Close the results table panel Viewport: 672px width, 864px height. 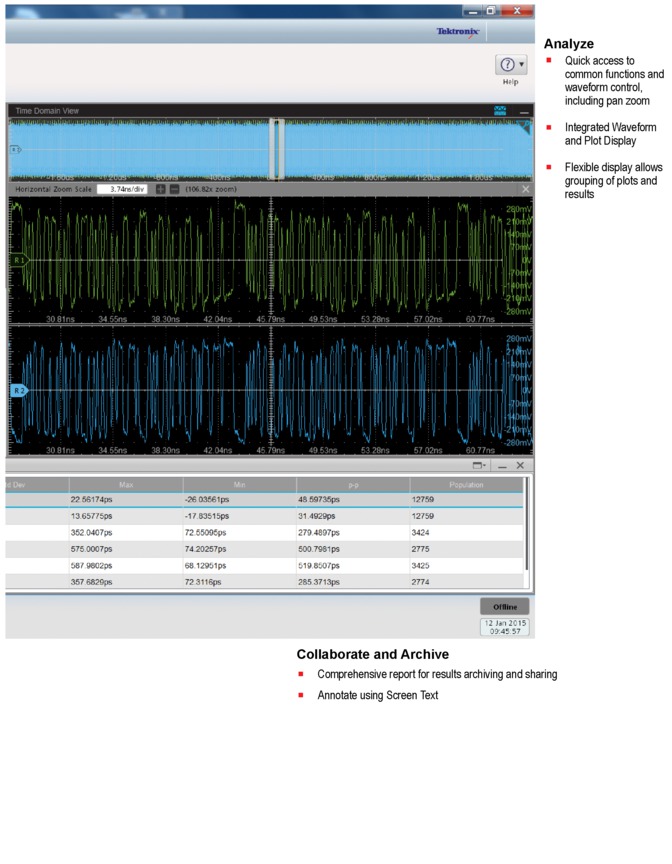coord(520,466)
